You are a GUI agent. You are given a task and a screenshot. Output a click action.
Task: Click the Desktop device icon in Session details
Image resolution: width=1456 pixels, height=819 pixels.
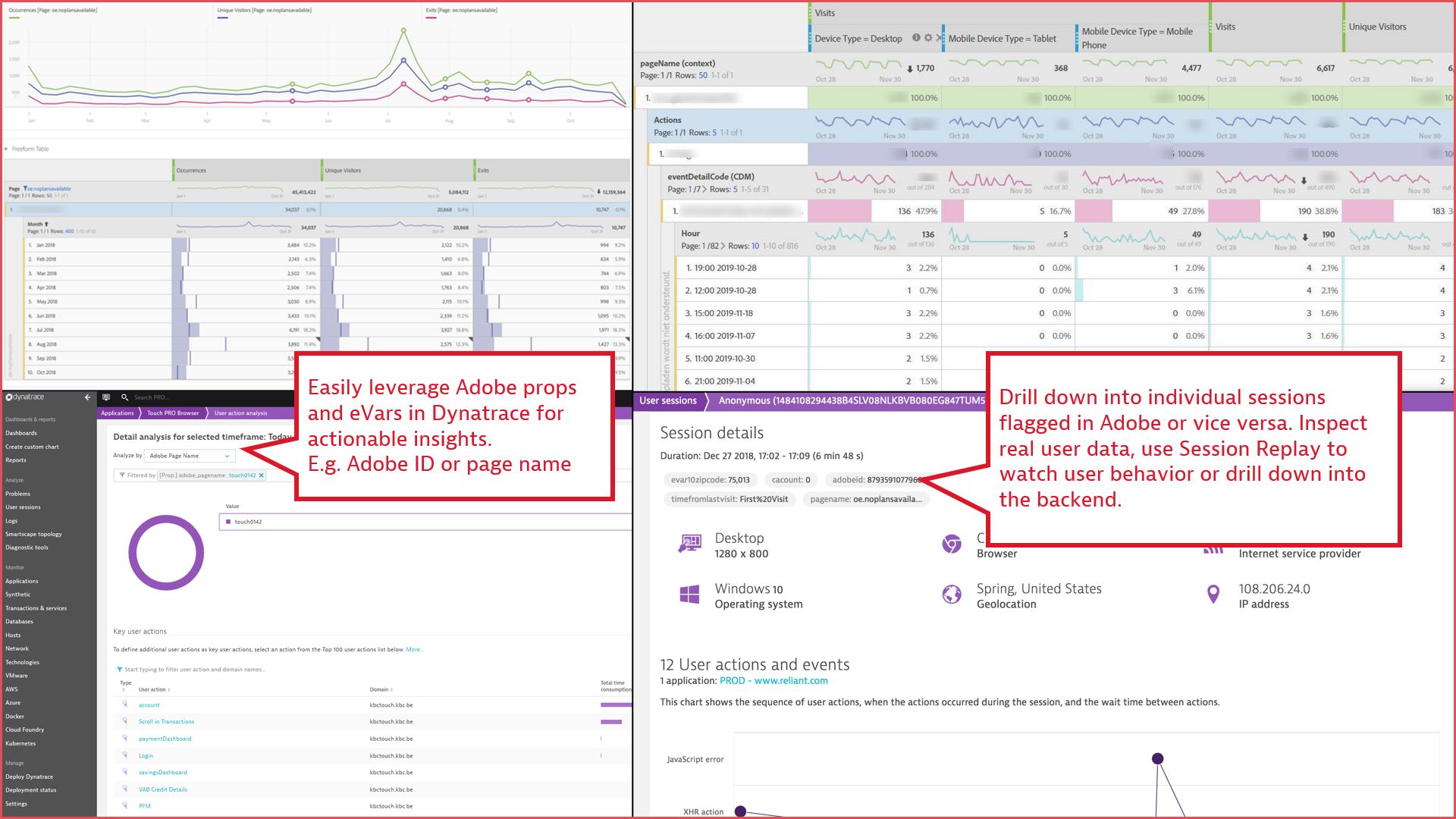[x=689, y=544]
